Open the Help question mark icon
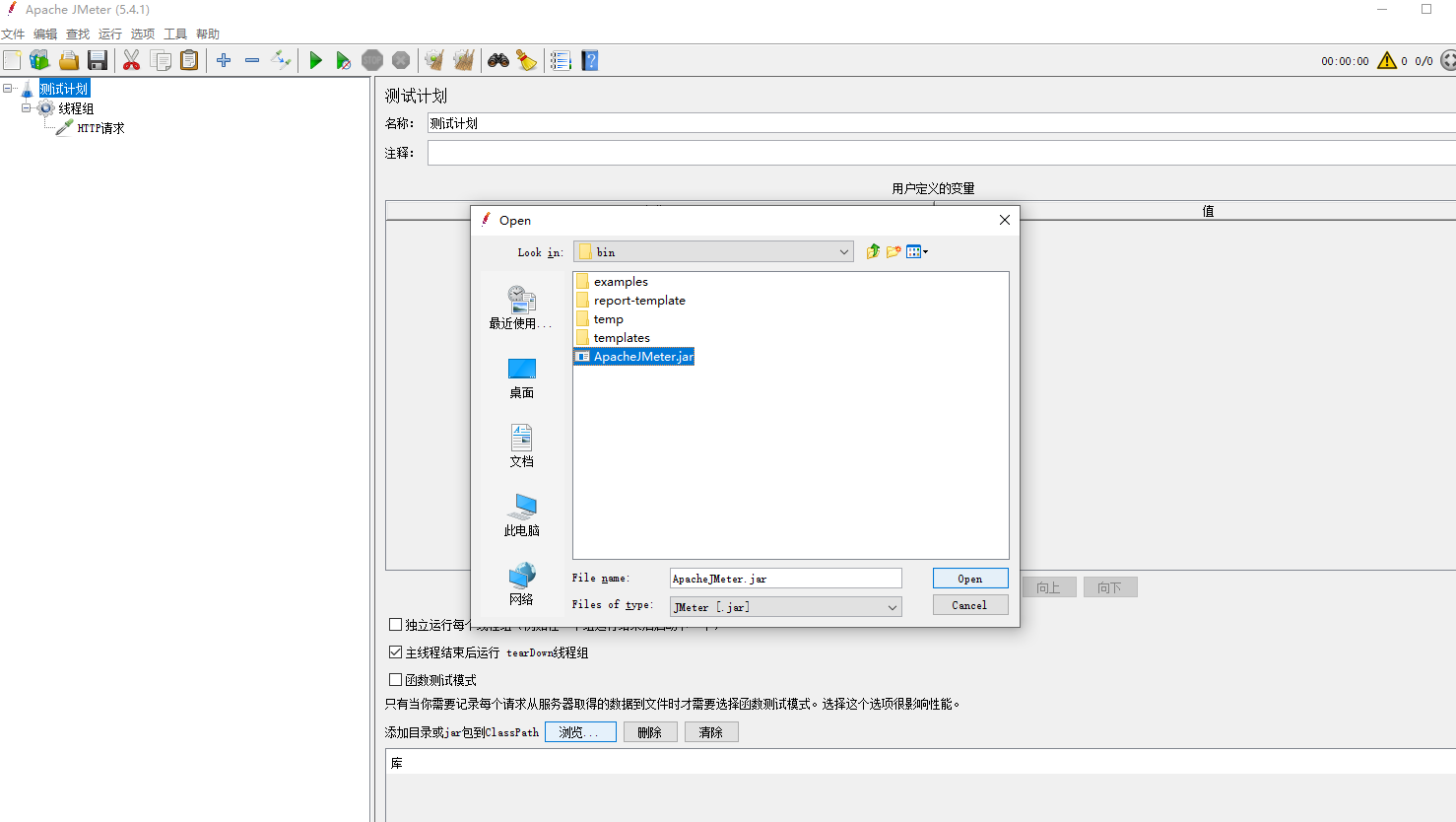The width and height of the screenshot is (1456, 822). [x=590, y=61]
